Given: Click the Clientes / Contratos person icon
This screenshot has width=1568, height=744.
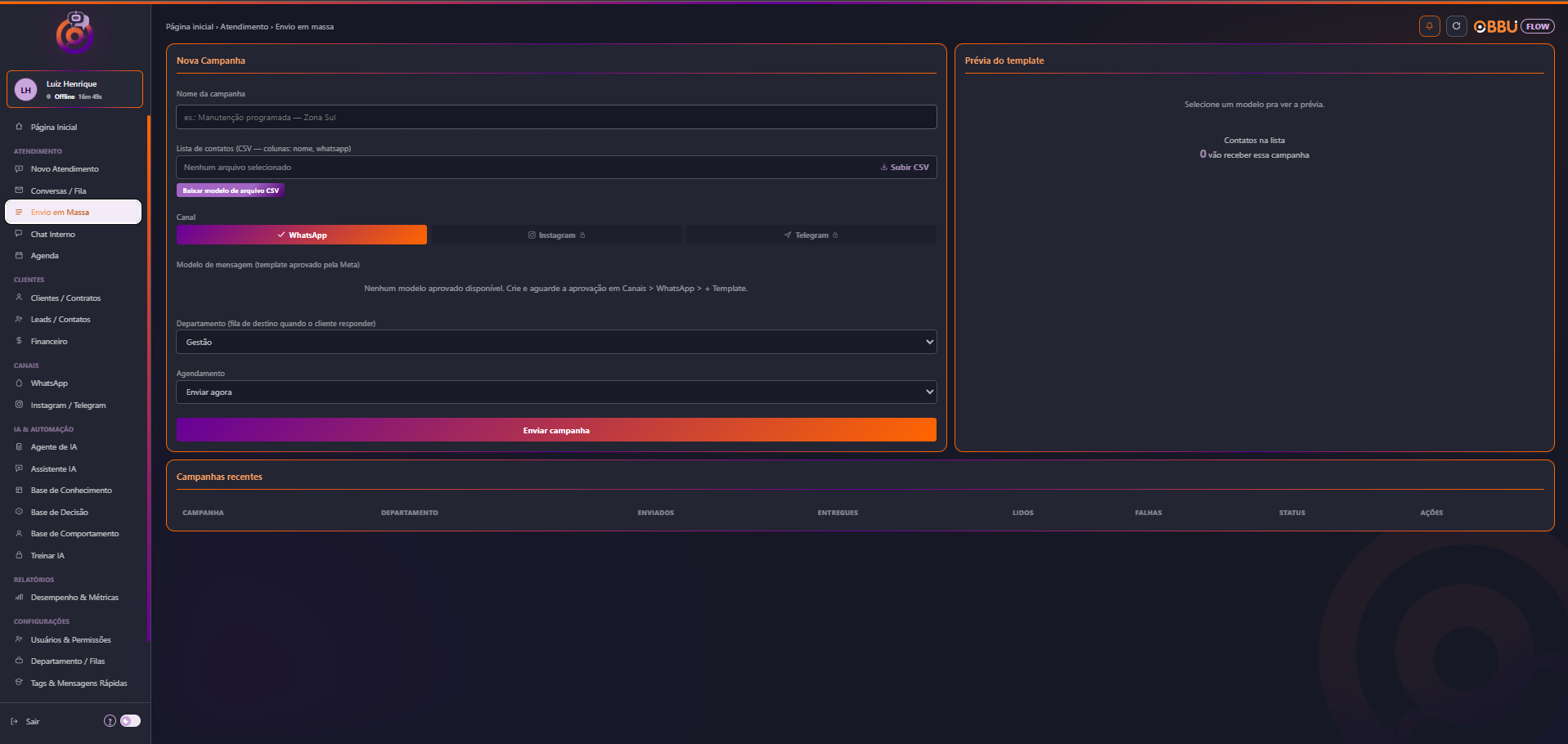Looking at the screenshot, I should (19, 298).
